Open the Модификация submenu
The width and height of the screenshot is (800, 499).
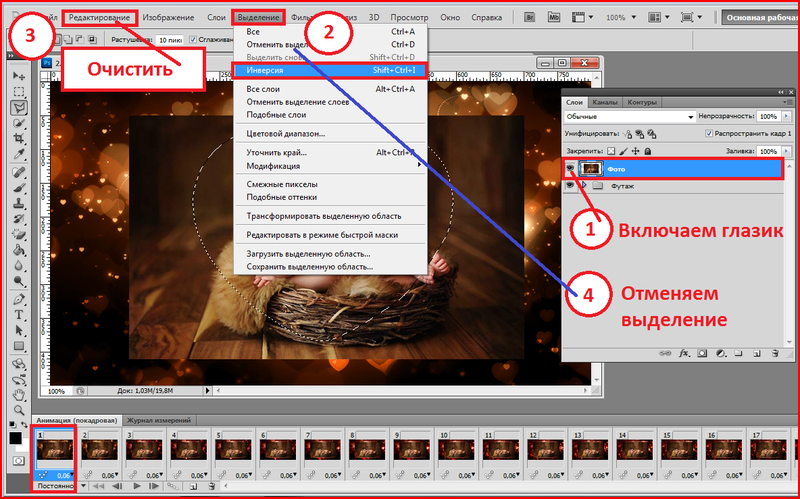tap(330, 166)
